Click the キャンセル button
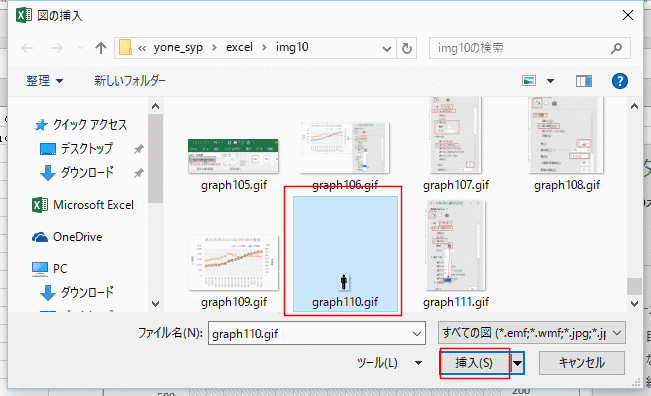 [x=582, y=363]
